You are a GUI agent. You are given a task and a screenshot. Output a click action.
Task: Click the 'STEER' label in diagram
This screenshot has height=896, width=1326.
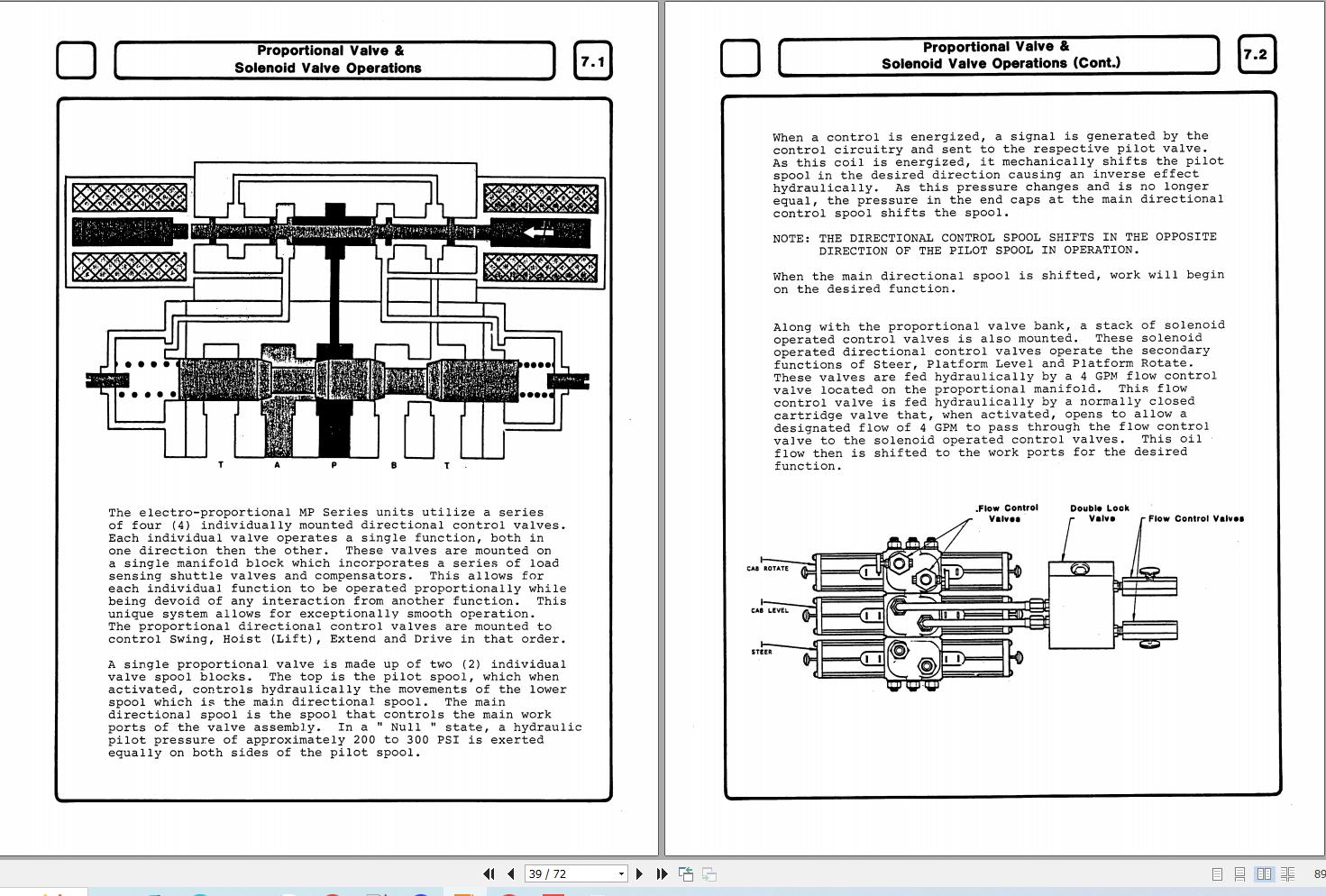(762, 652)
